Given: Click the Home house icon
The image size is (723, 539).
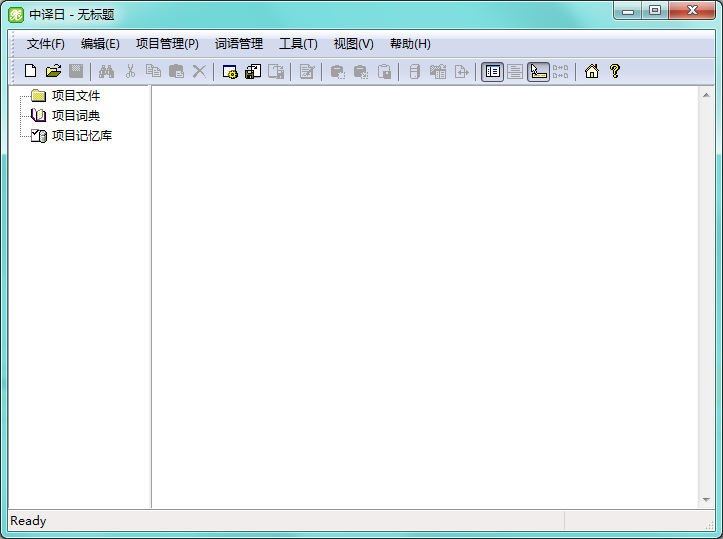Looking at the screenshot, I should [592, 71].
